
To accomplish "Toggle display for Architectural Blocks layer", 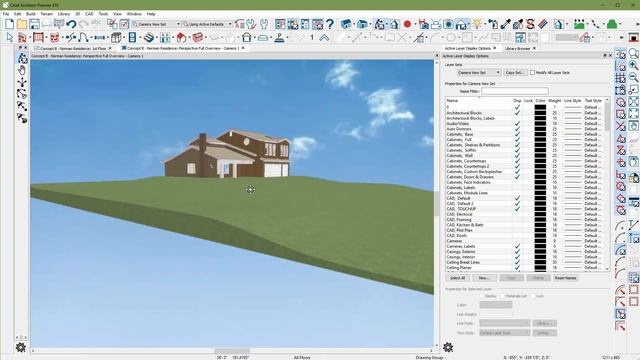I will [517, 113].
